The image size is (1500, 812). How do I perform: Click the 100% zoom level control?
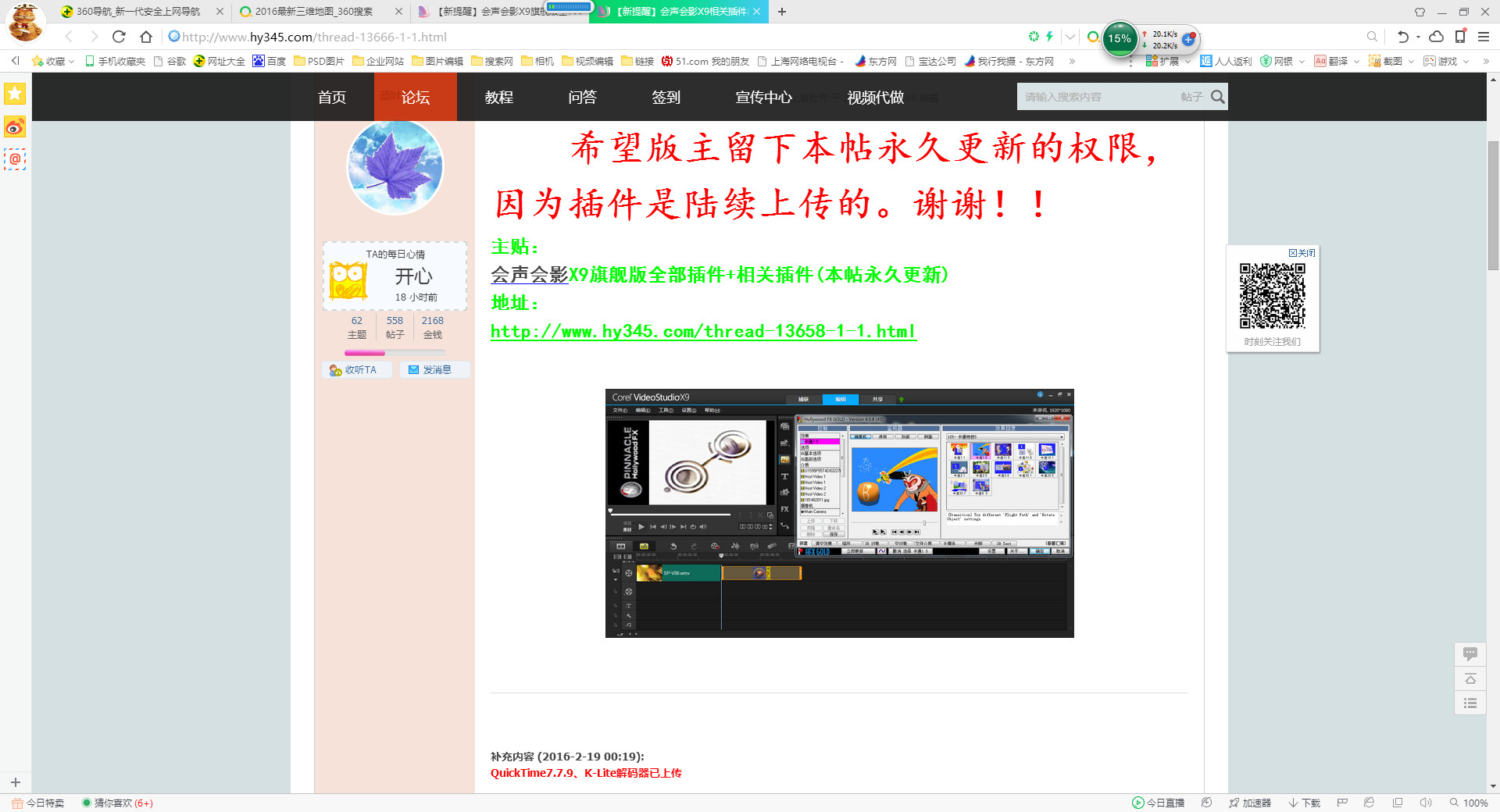point(1469,803)
